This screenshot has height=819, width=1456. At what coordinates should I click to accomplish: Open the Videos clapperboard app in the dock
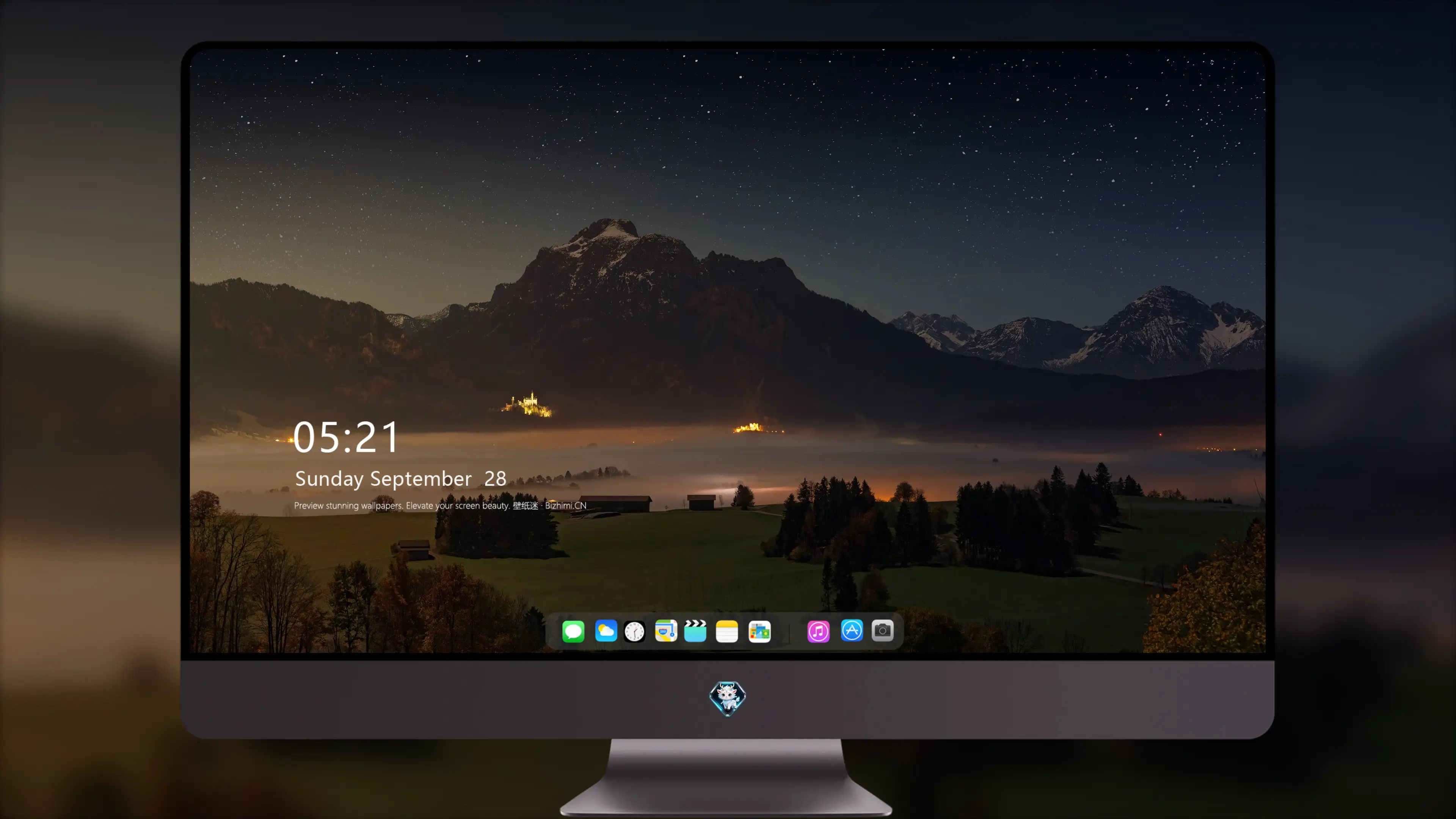tap(695, 631)
